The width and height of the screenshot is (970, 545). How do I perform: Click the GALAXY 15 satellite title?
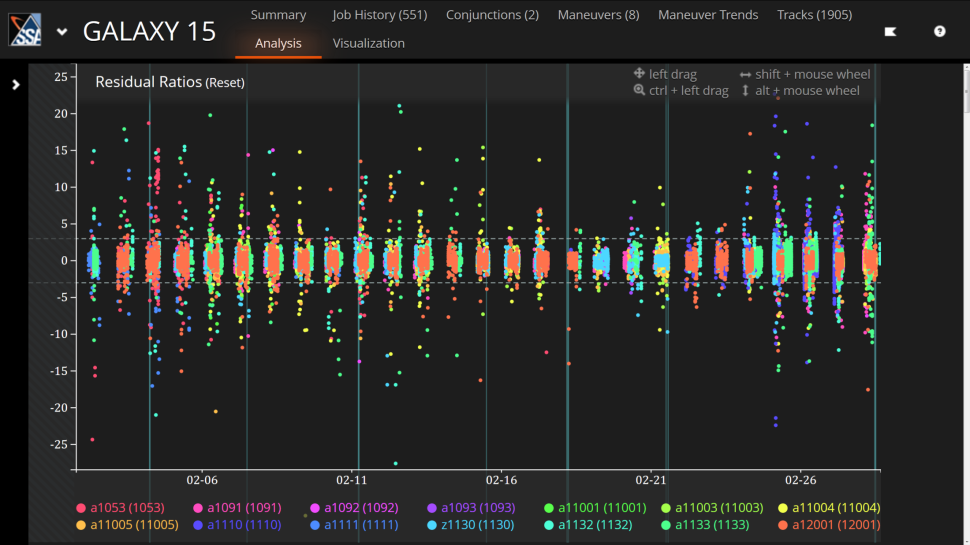[149, 32]
